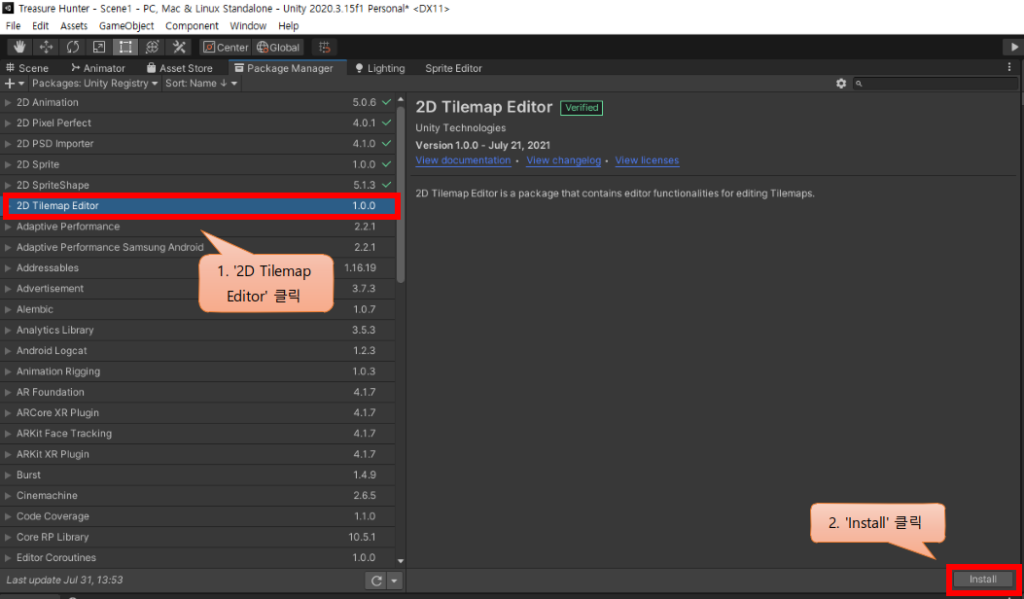Select the Android Logcat package
The width and height of the screenshot is (1024, 599).
pos(199,351)
